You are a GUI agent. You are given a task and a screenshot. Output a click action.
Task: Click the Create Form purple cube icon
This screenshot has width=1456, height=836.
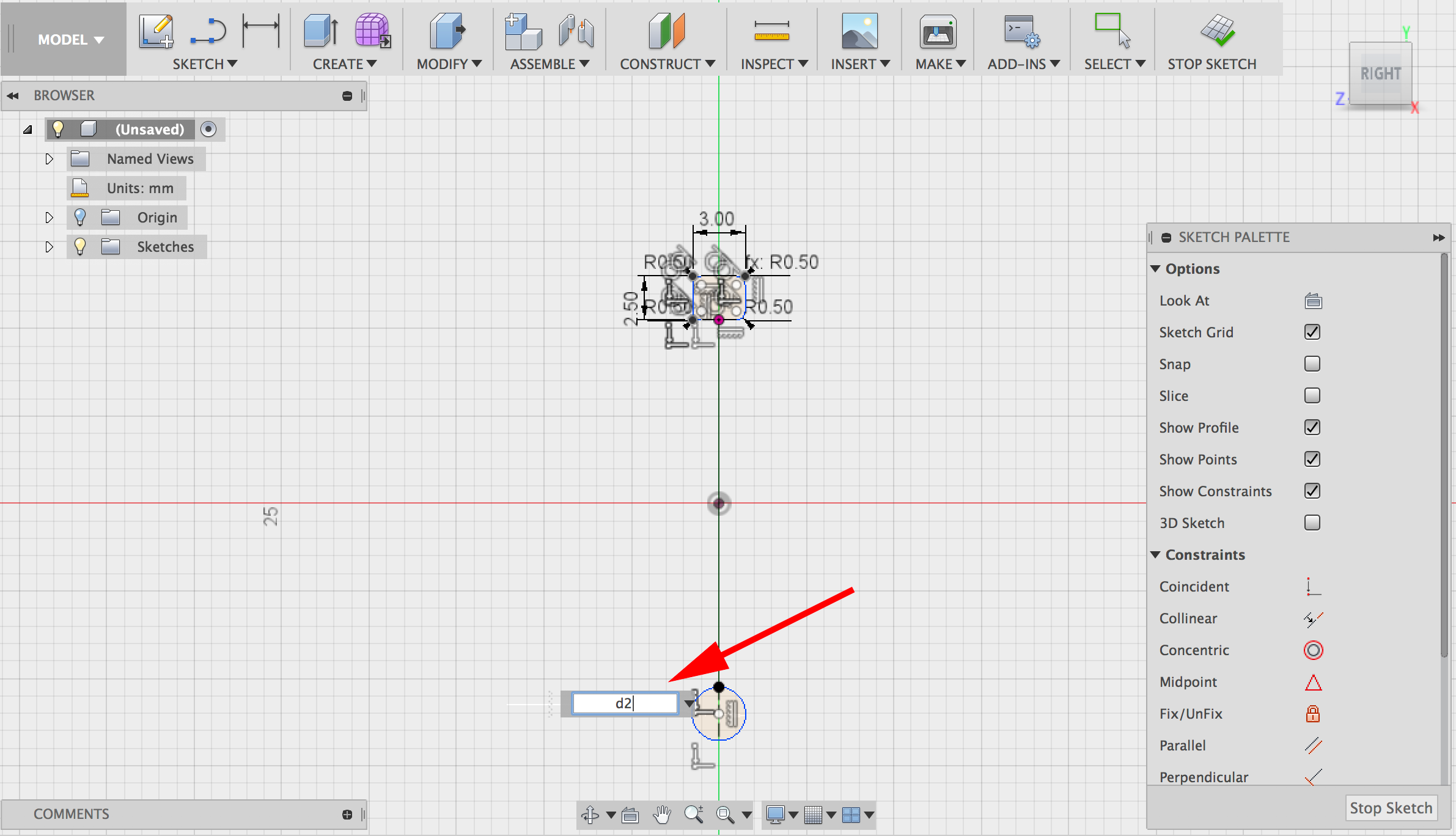click(372, 31)
